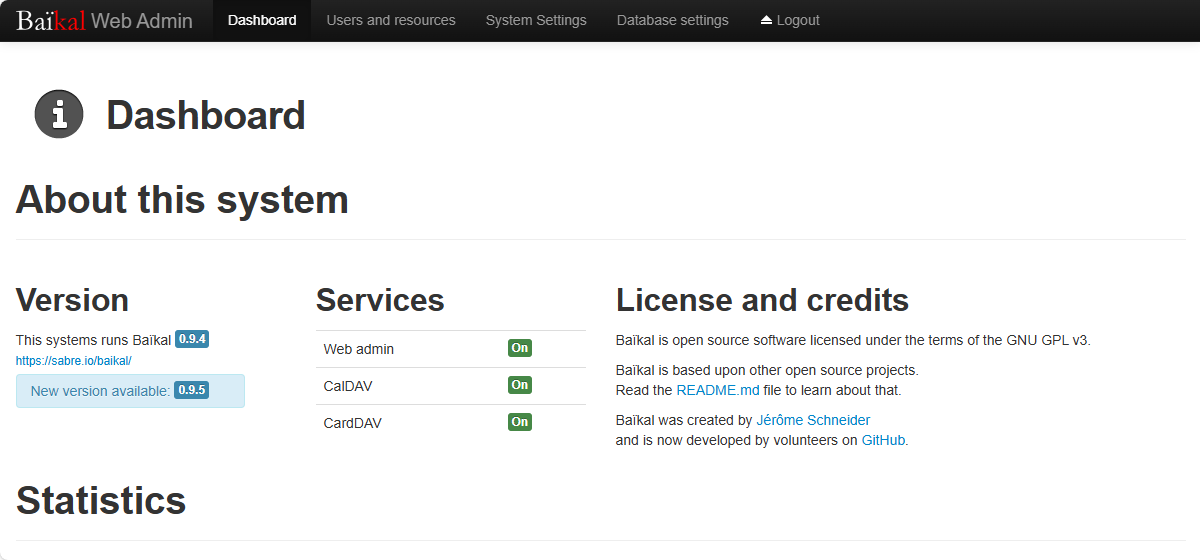Click the New version available notice
The height and width of the screenshot is (560, 1200).
[x=130, y=391]
